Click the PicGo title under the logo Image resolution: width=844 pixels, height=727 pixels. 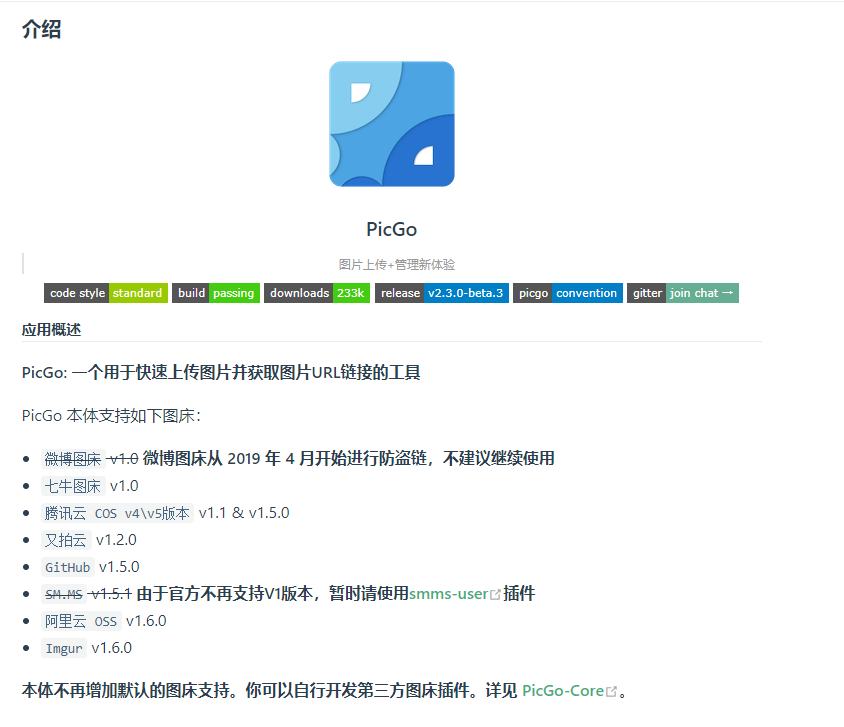coord(392,229)
